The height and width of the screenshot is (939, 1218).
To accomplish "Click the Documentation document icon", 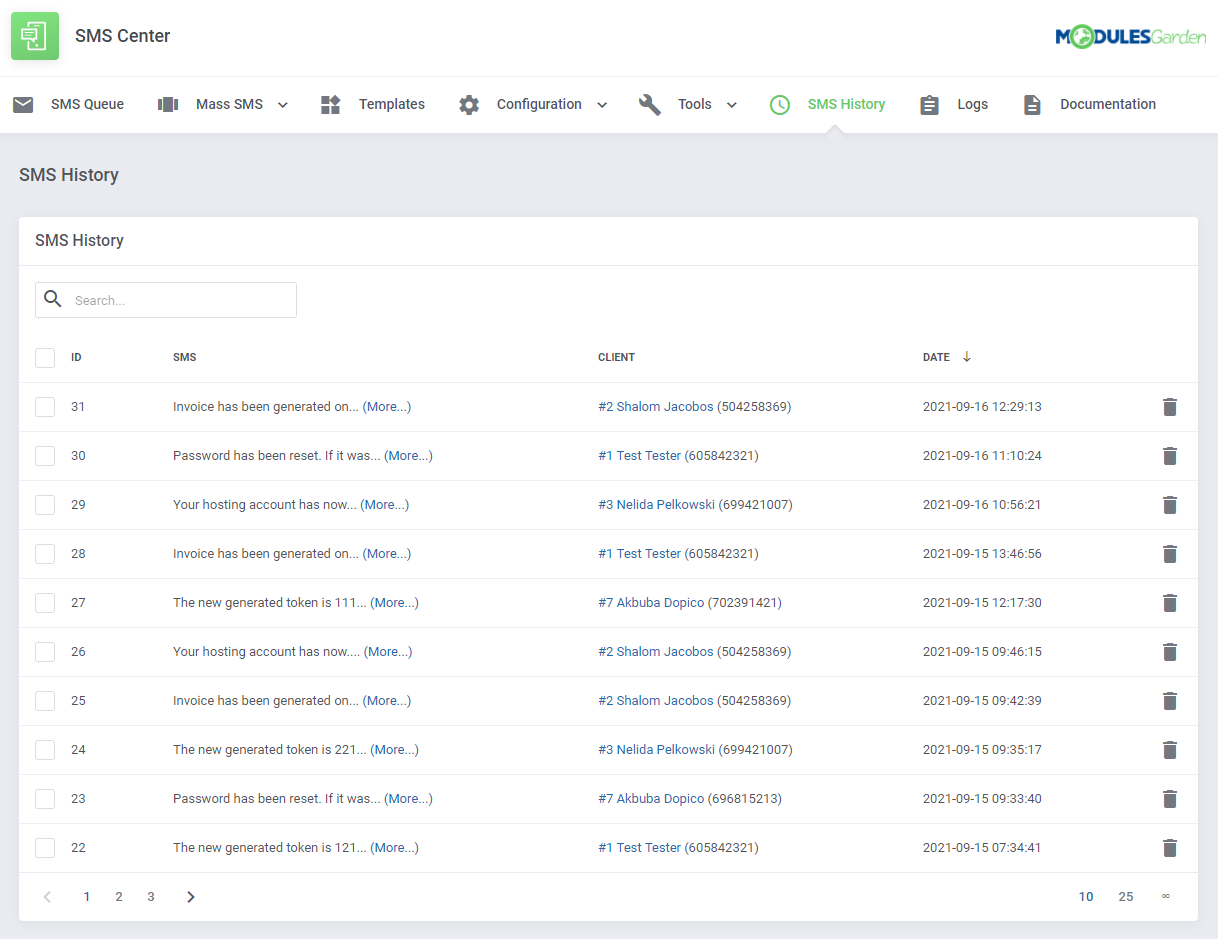I will 1032,104.
